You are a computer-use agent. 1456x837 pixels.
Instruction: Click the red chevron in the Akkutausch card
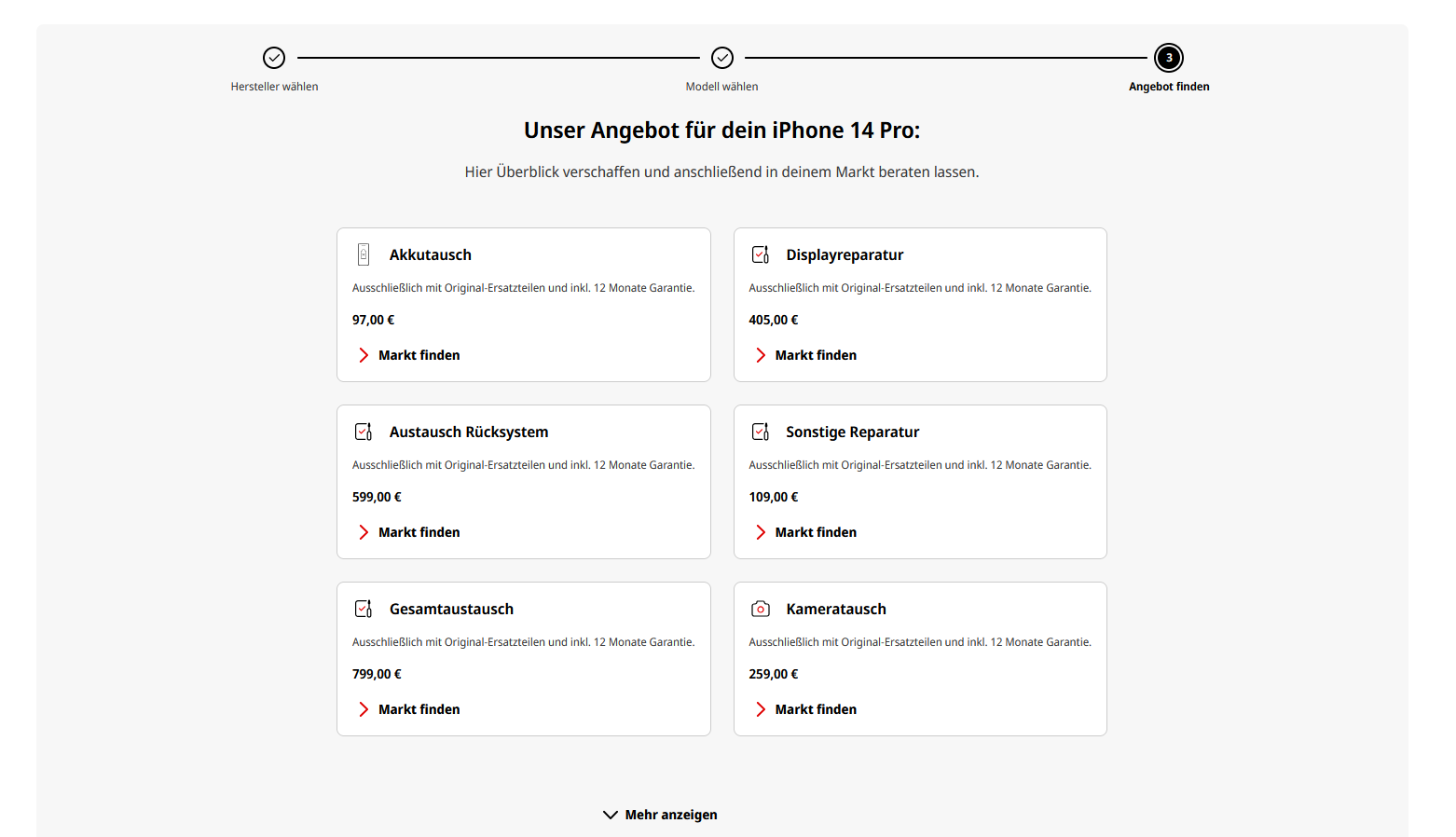[x=364, y=355]
